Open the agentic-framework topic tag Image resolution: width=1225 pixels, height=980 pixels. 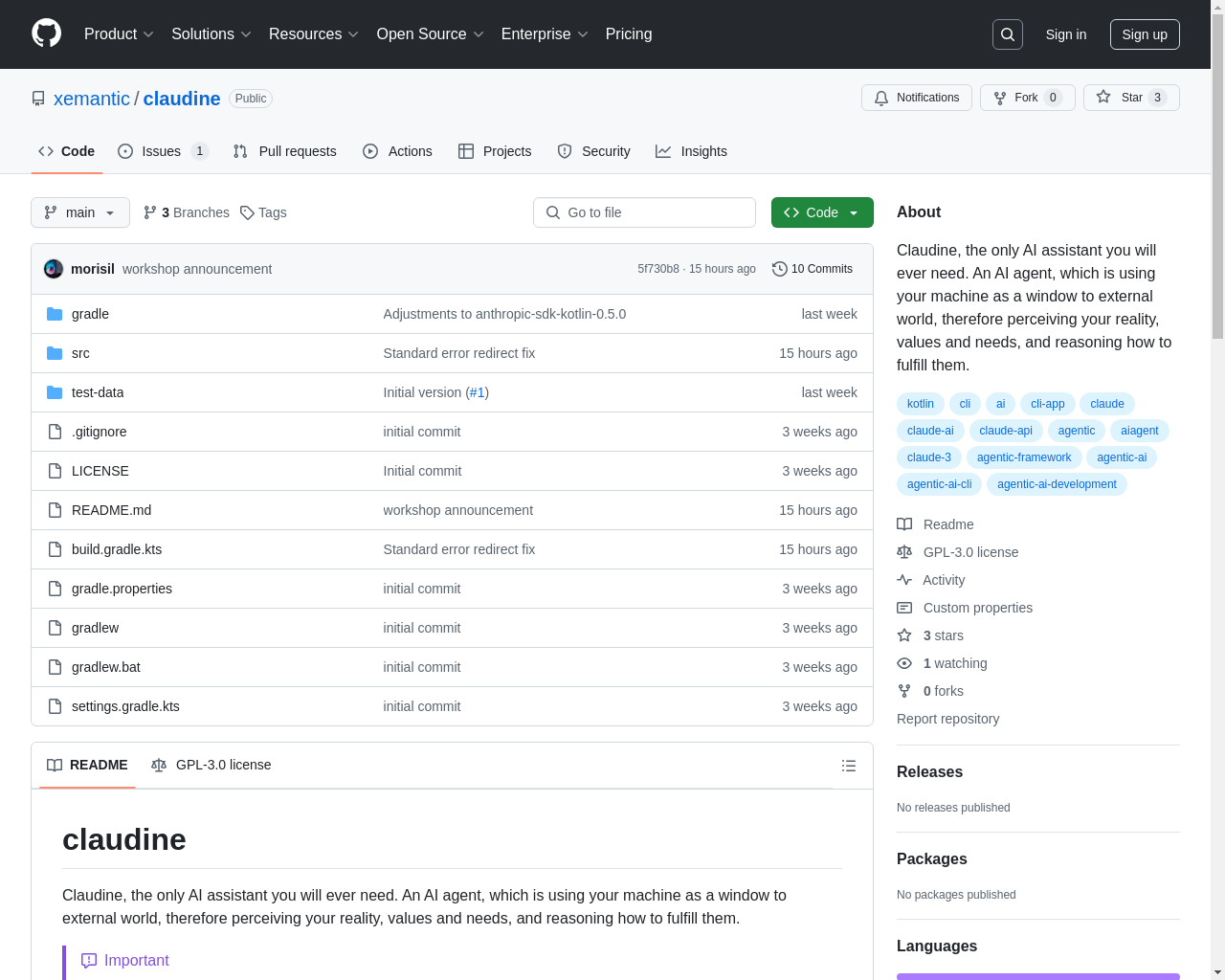pos(1024,457)
